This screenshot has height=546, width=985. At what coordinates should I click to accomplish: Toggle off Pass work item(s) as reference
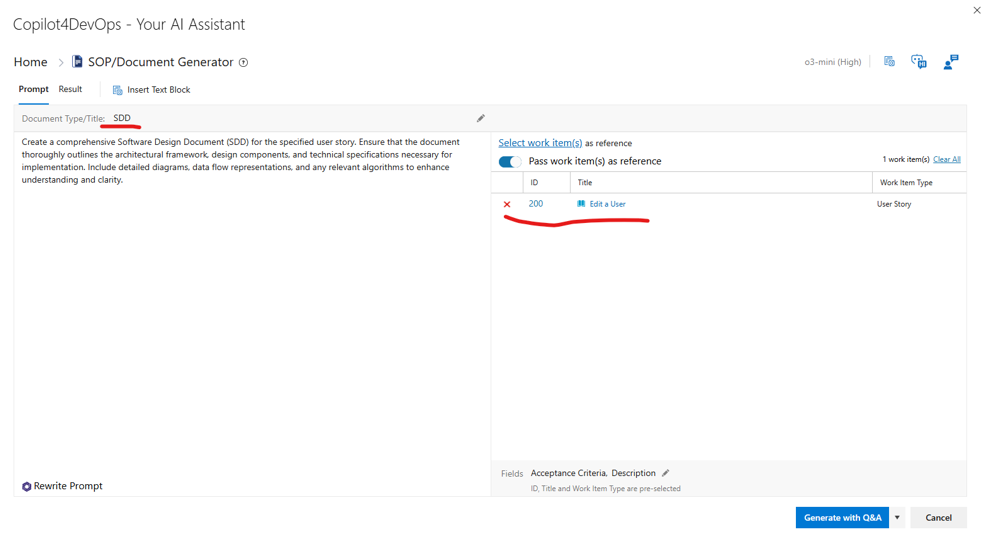[510, 161]
